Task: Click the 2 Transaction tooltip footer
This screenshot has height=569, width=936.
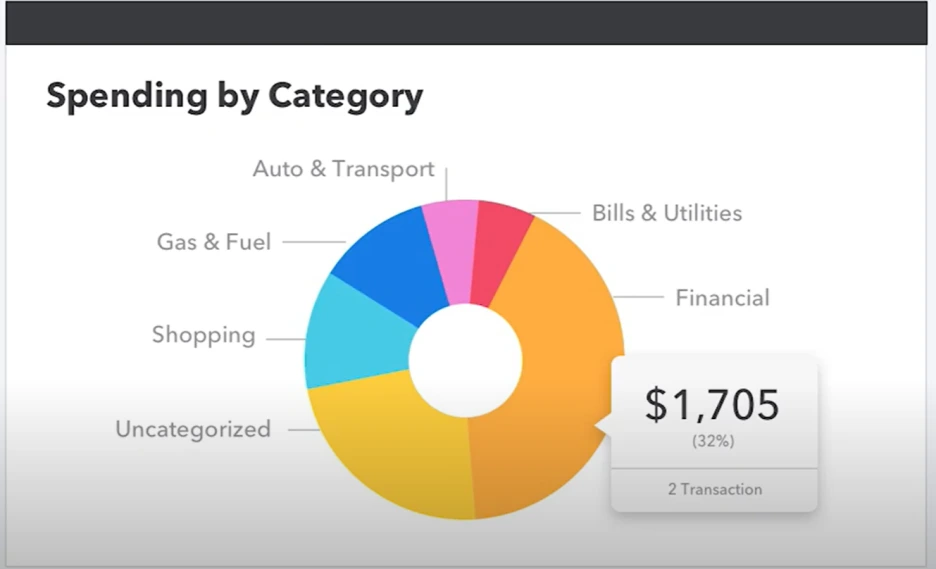Action: coord(715,490)
